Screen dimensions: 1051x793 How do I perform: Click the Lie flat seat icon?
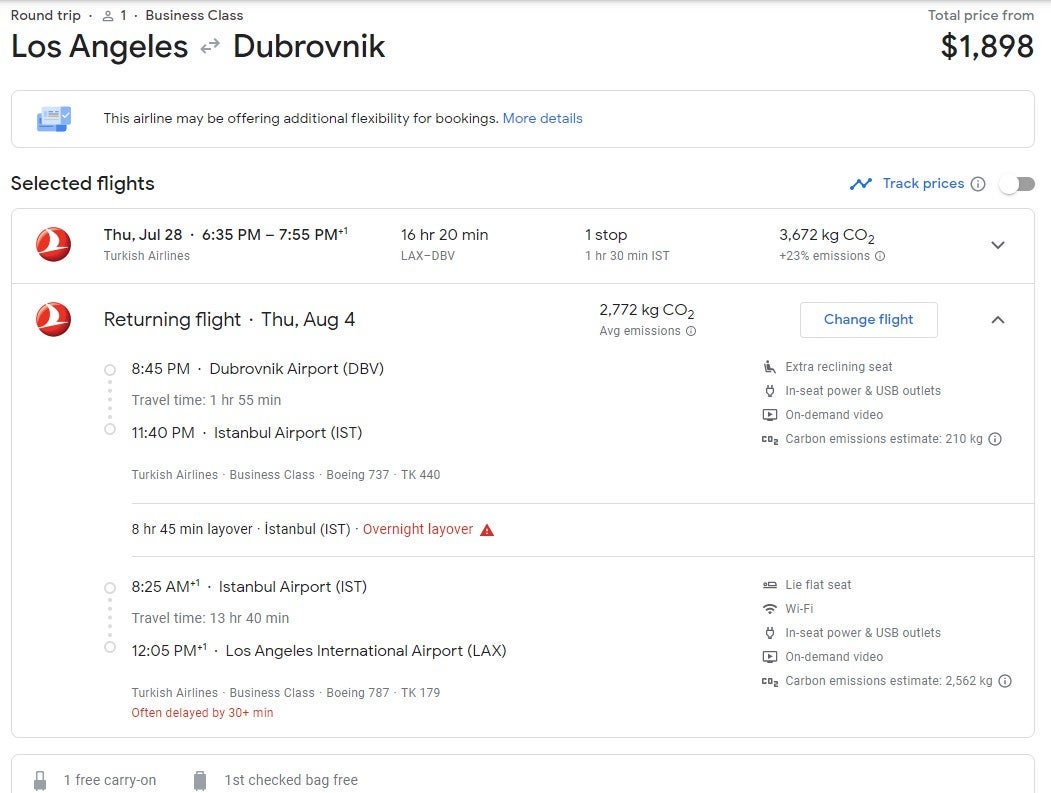[769, 585]
